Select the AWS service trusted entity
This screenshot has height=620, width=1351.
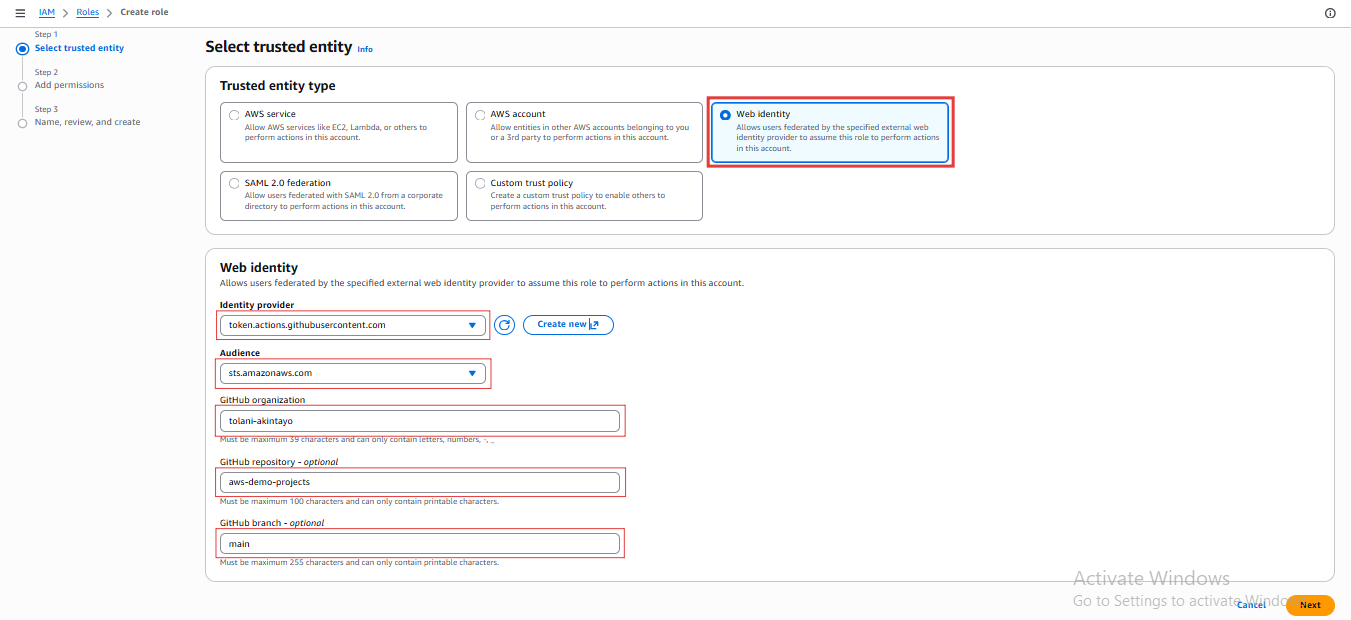pos(233,113)
